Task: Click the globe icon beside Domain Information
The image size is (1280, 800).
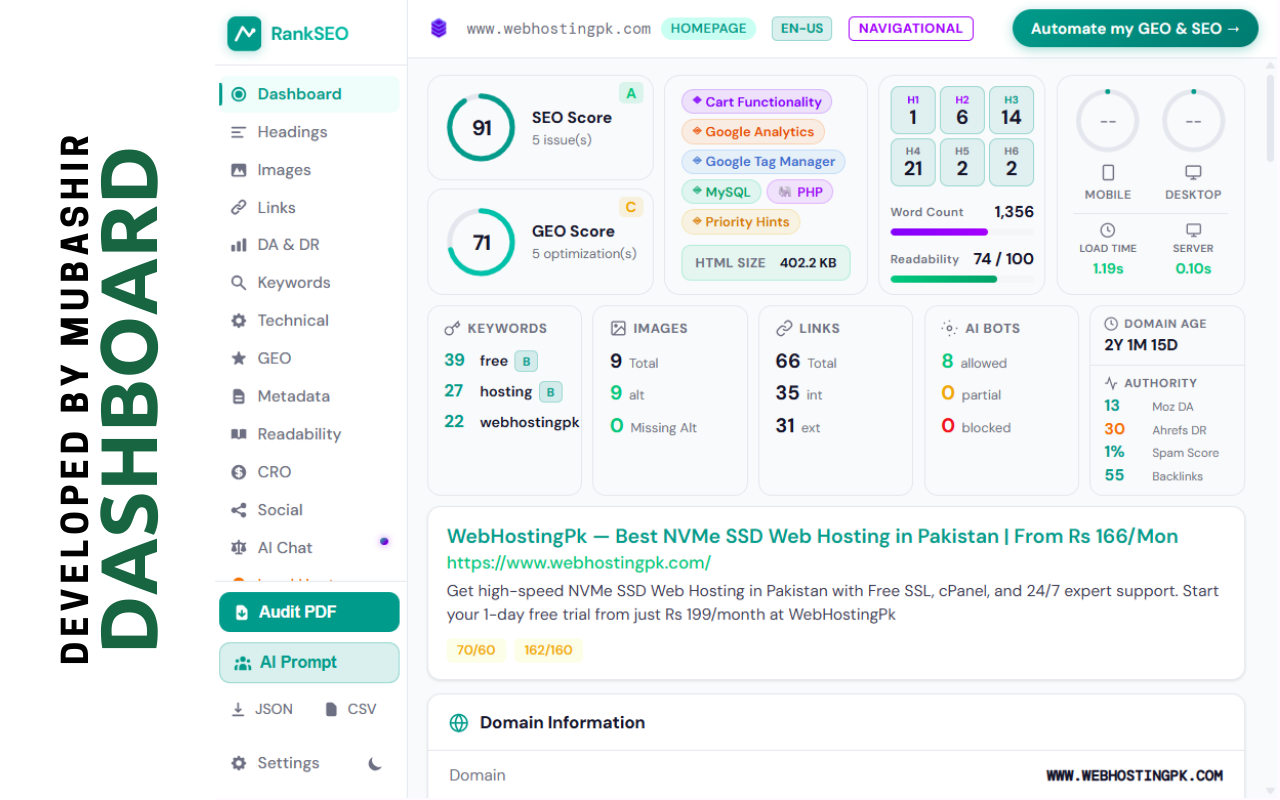Action: pos(459,723)
